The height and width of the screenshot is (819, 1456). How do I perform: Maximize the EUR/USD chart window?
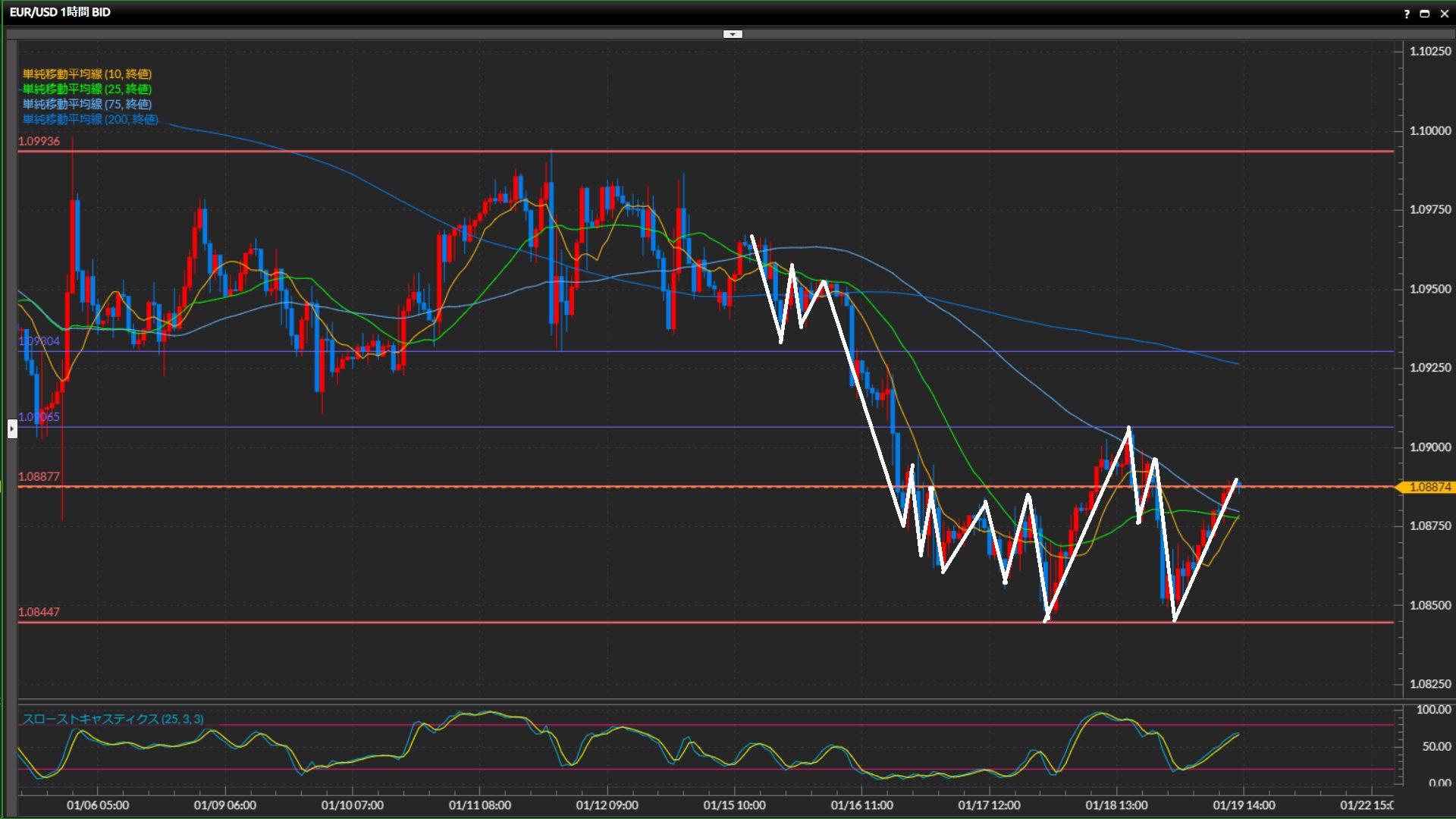click(1425, 14)
